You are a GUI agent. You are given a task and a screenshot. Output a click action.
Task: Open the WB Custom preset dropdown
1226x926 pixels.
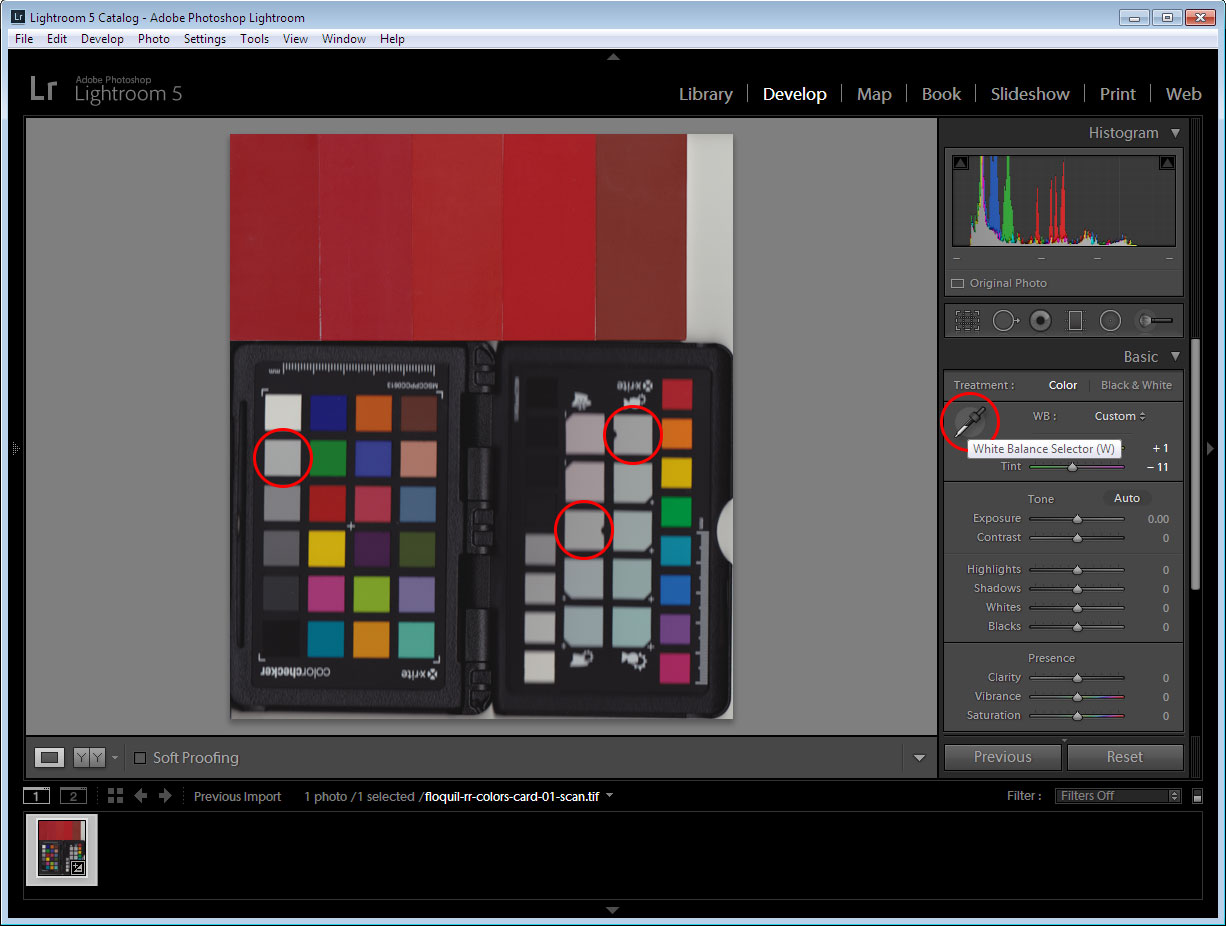(x=1120, y=416)
